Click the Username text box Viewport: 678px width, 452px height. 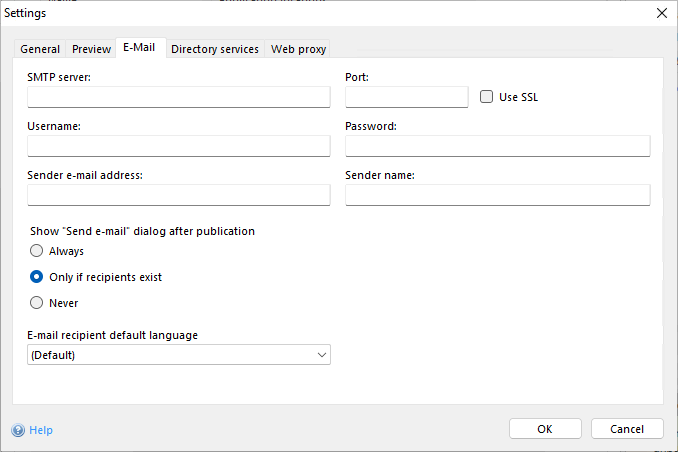[179, 146]
